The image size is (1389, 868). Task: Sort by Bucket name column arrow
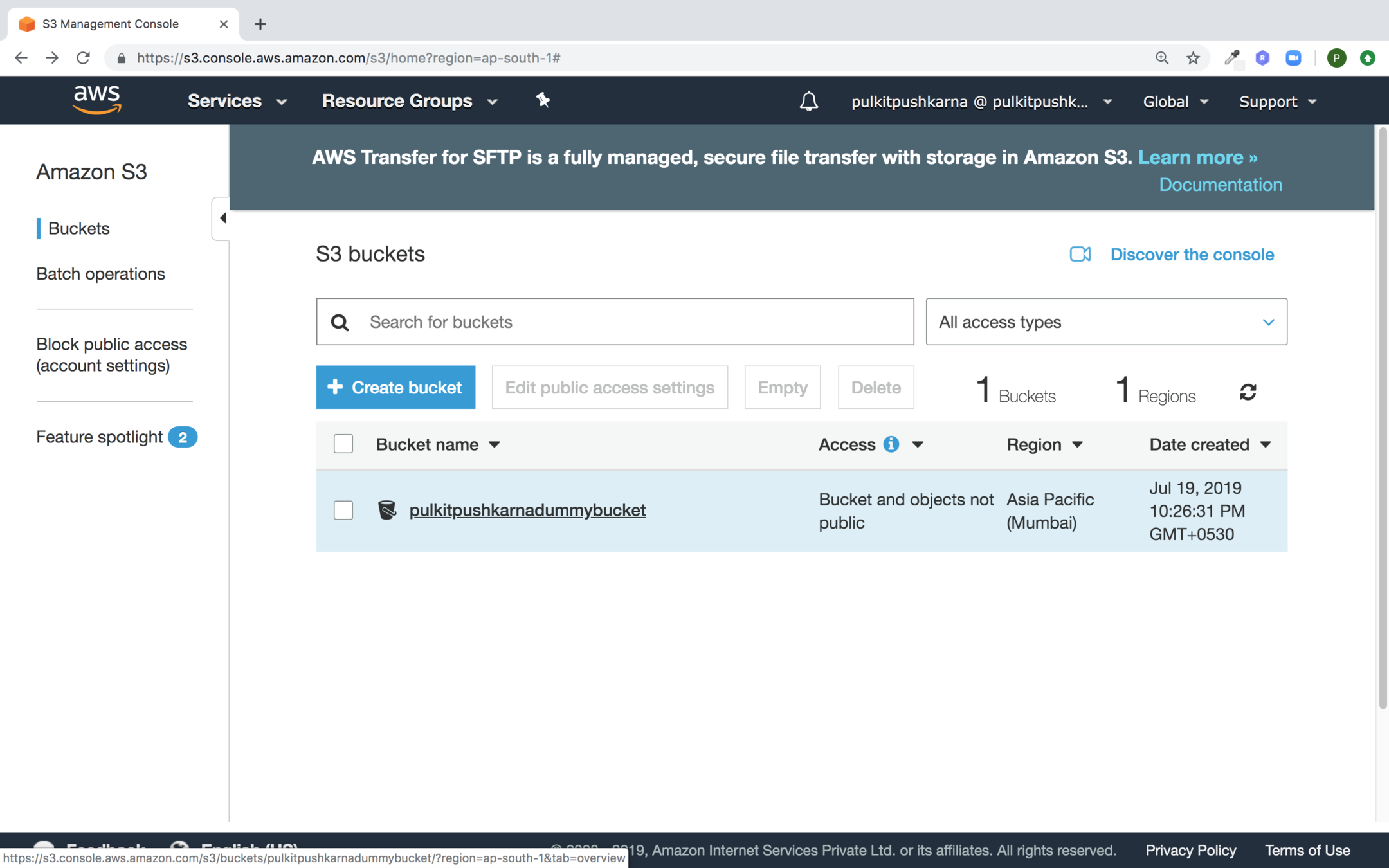click(495, 444)
